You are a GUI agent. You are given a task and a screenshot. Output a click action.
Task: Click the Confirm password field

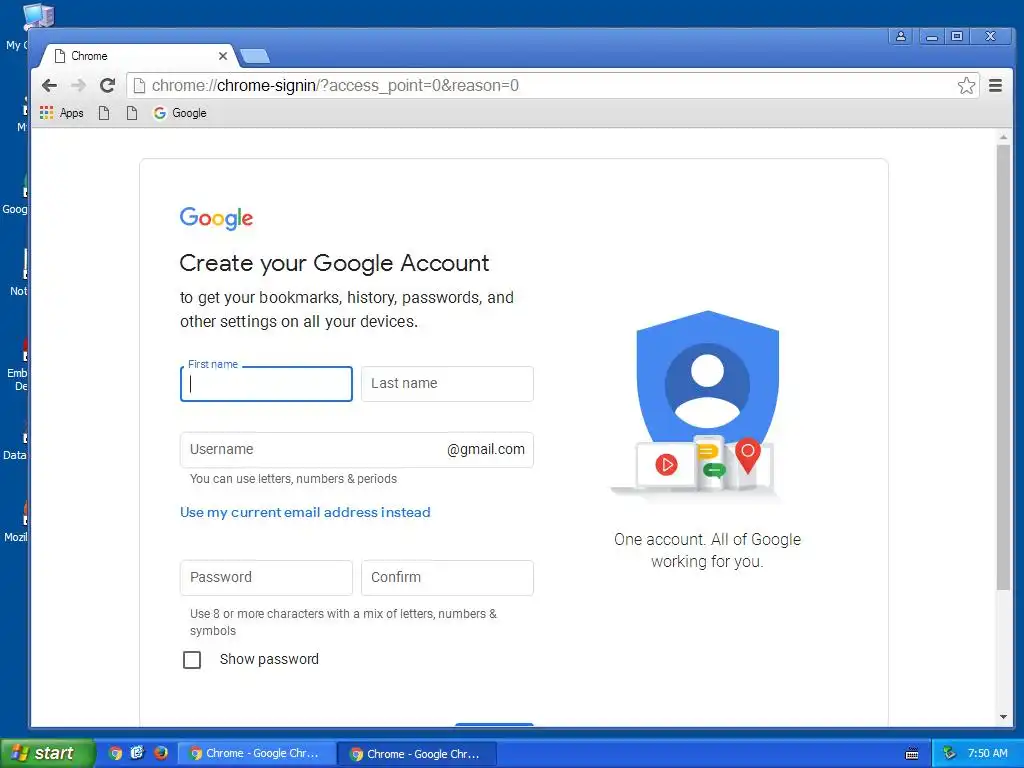tap(447, 578)
